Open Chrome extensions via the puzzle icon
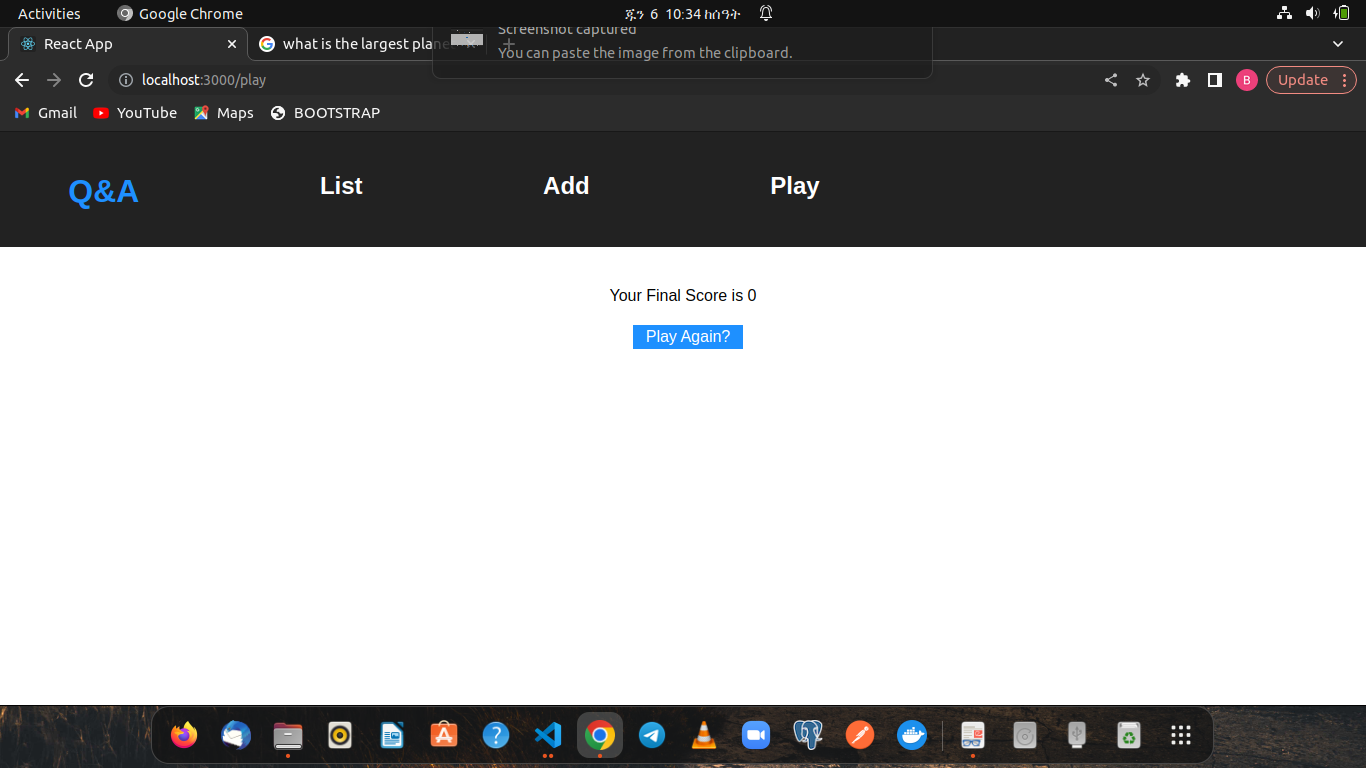The image size is (1366, 768). click(x=1182, y=80)
